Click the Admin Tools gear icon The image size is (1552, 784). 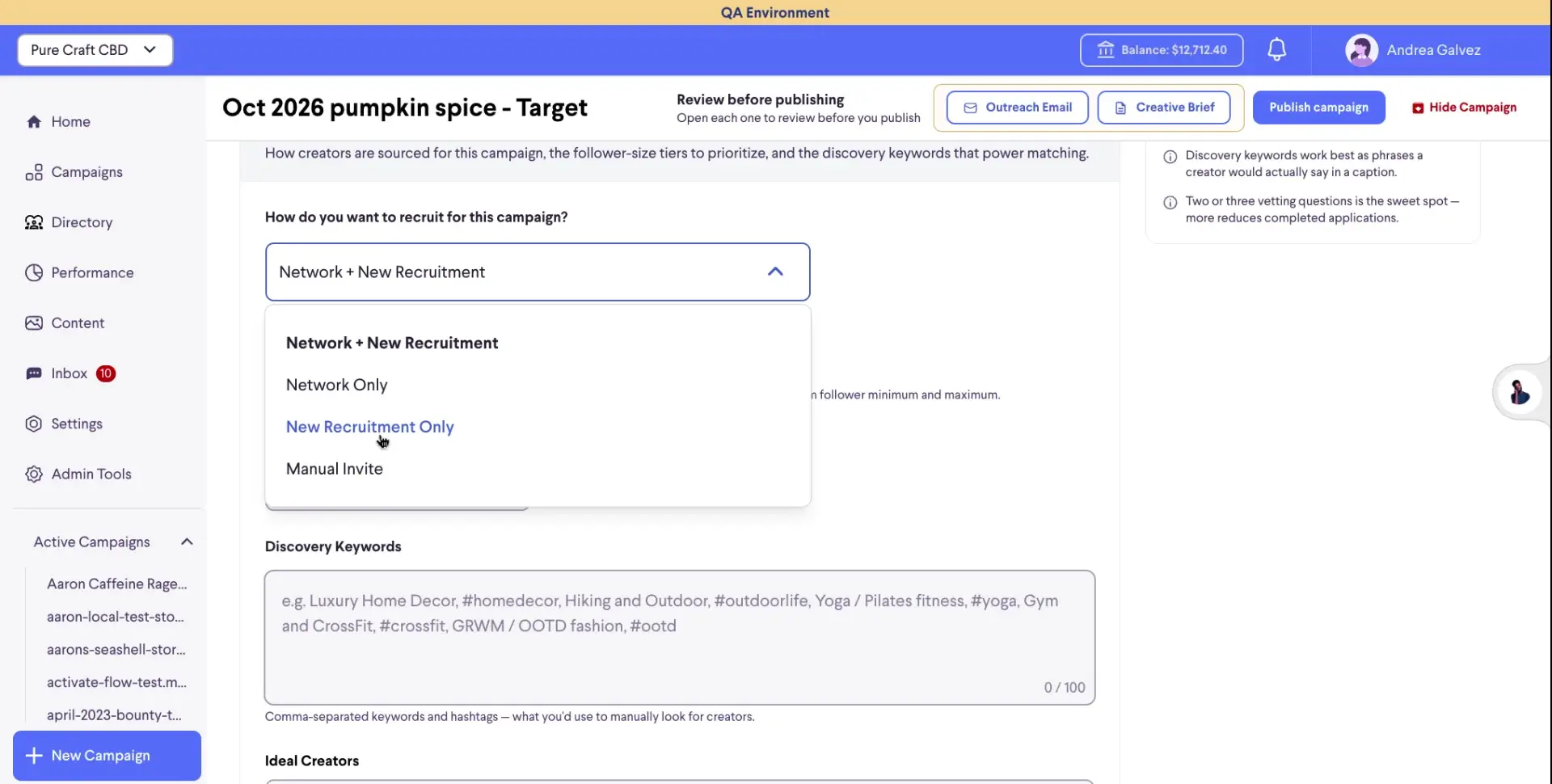[x=34, y=474]
